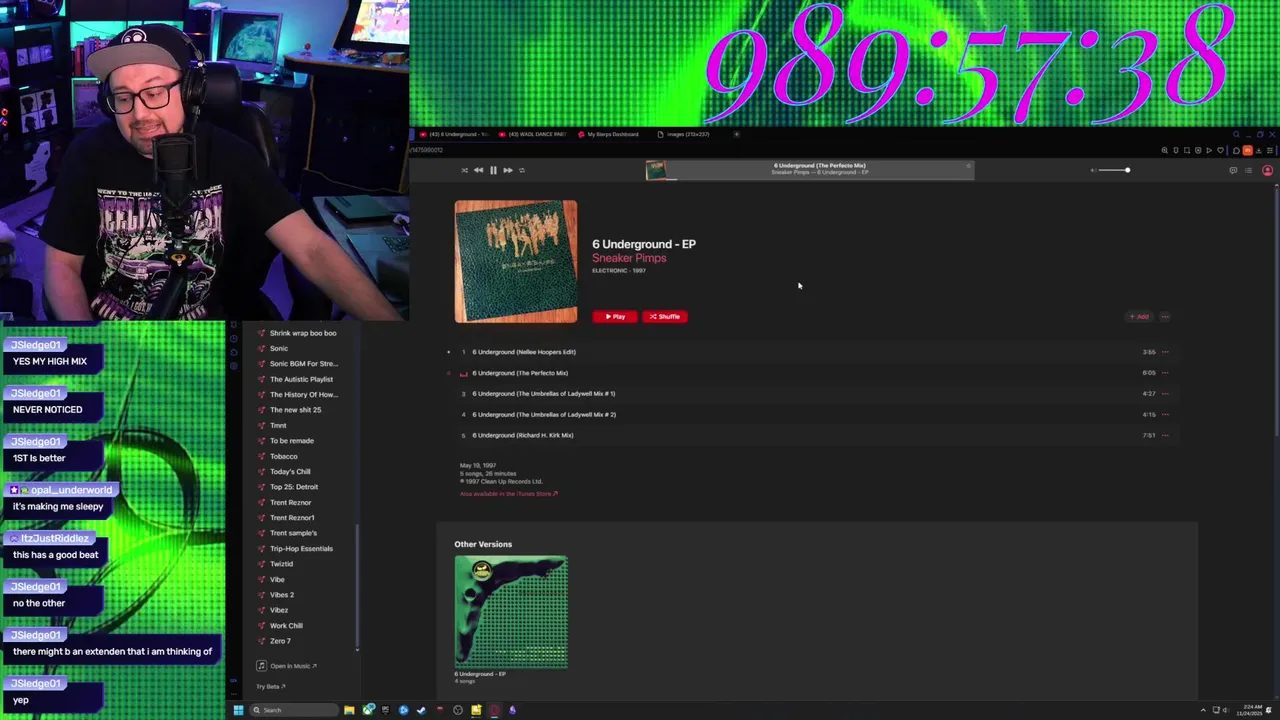The width and height of the screenshot is (1280, 720).
Task: Open The Autistic Playlist
Action: coord(301,379)
